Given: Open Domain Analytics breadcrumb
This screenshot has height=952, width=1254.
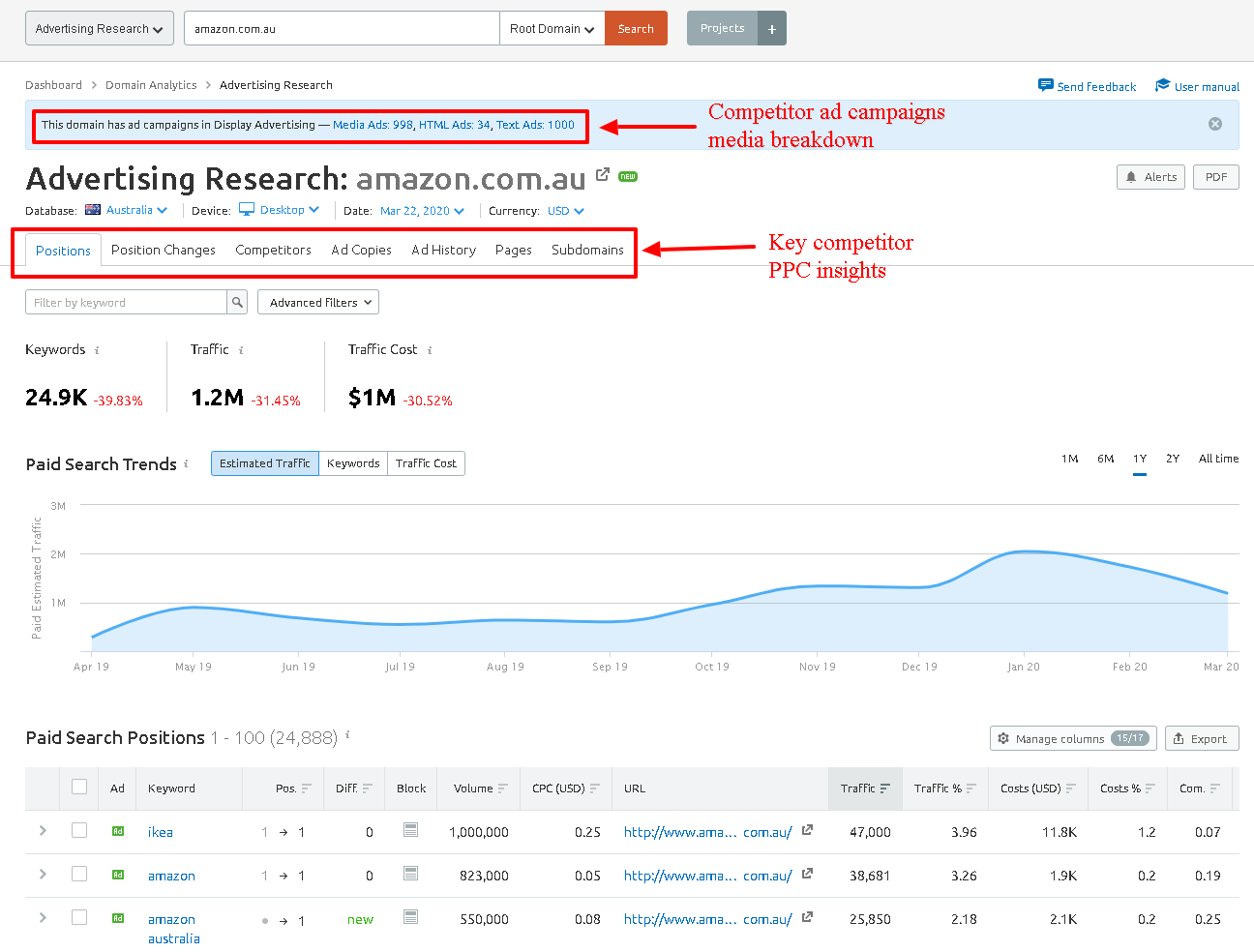Looking at the screenshot, I should click(x=151, y=85).
